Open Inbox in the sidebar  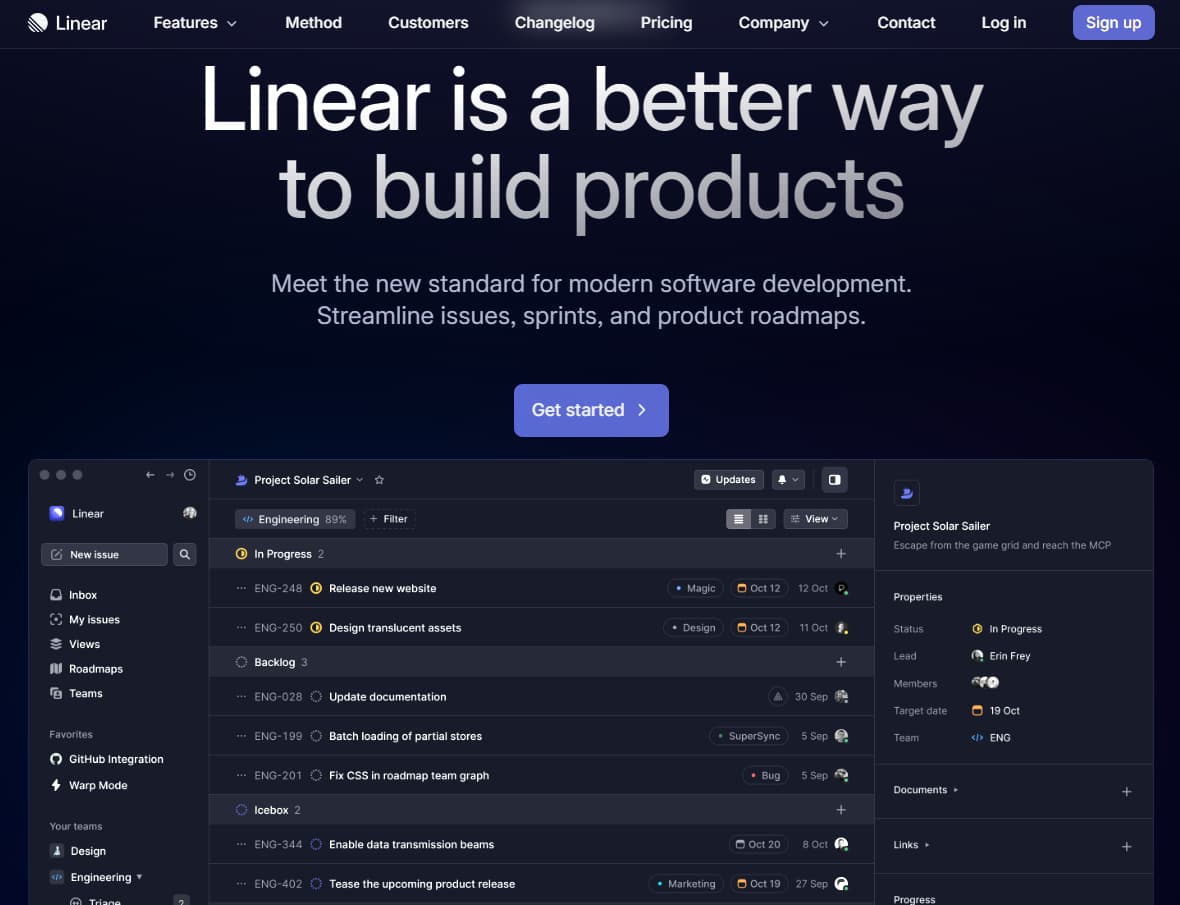pos(73,594)
